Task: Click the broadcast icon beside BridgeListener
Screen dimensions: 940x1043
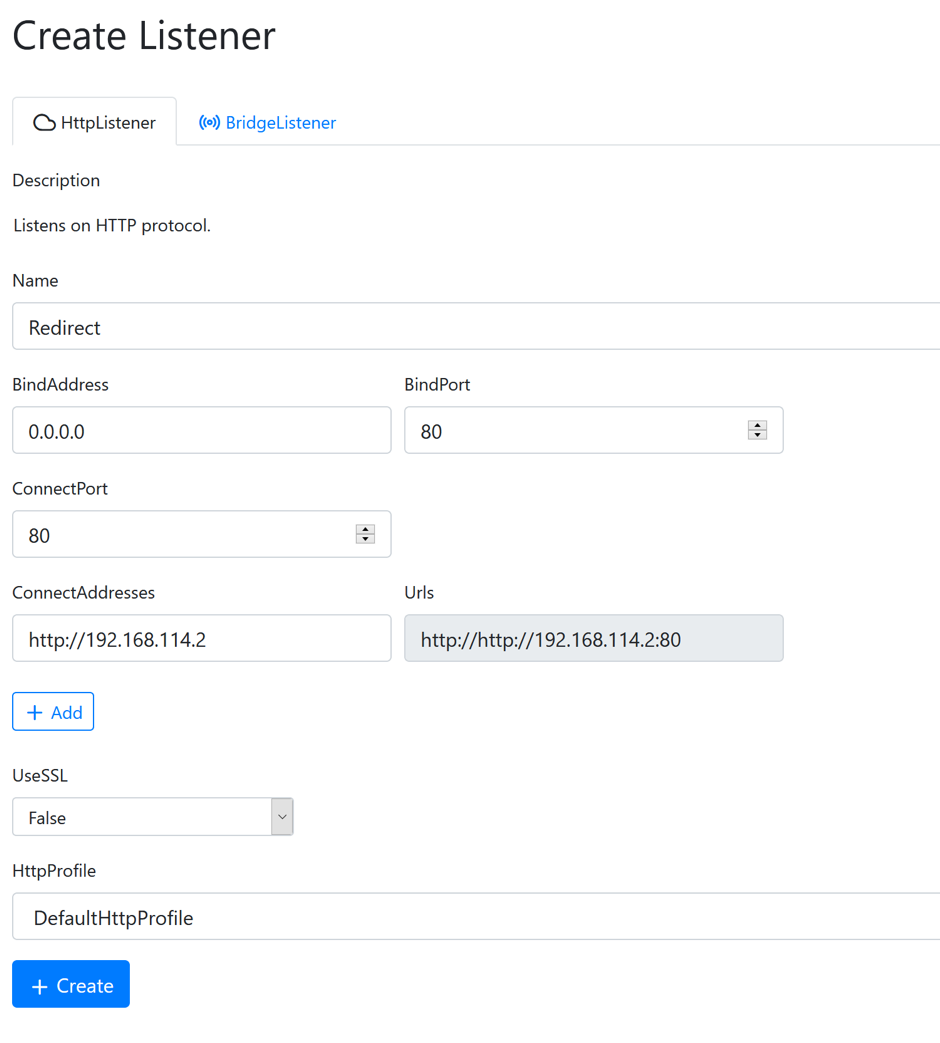Action: [x=209, y=123]
